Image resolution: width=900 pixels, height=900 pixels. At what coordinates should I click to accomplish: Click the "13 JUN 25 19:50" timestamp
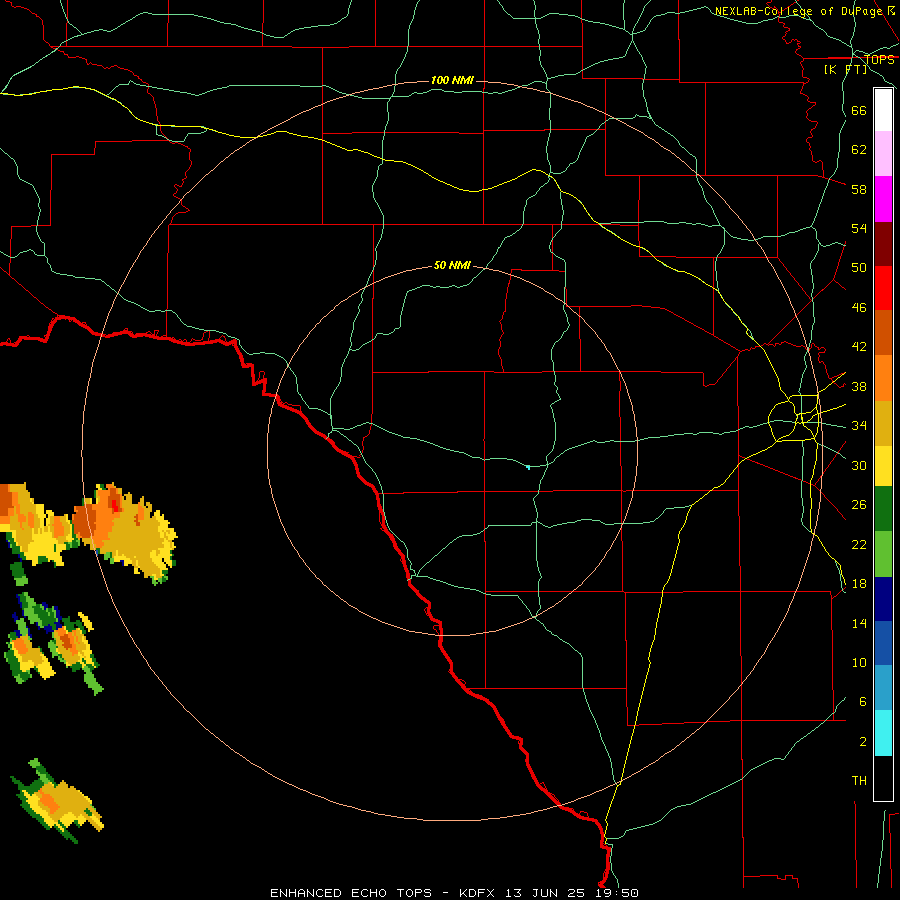tap(572, 893)
